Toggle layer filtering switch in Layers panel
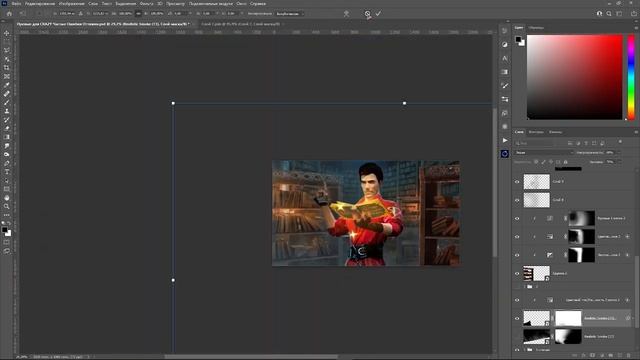Viewport: 640px width, 360px height. (620, 142)
